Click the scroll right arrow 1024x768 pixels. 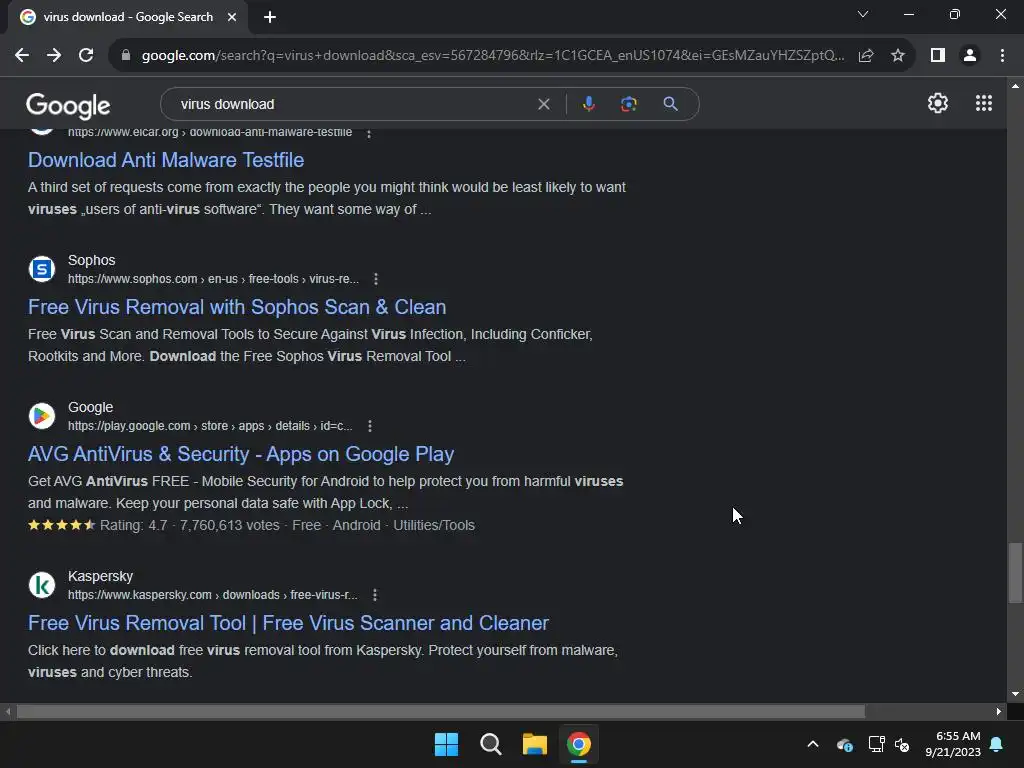(999, 712)
